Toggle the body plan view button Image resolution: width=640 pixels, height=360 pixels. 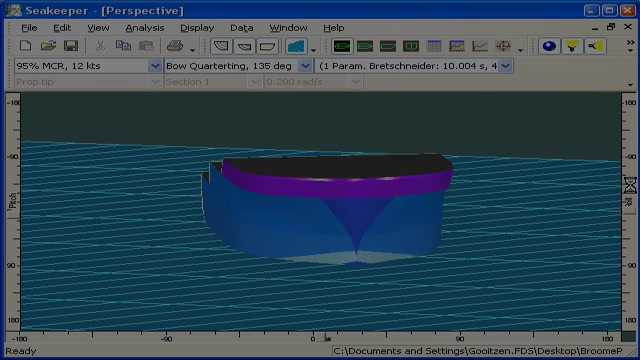click(221, 46)
